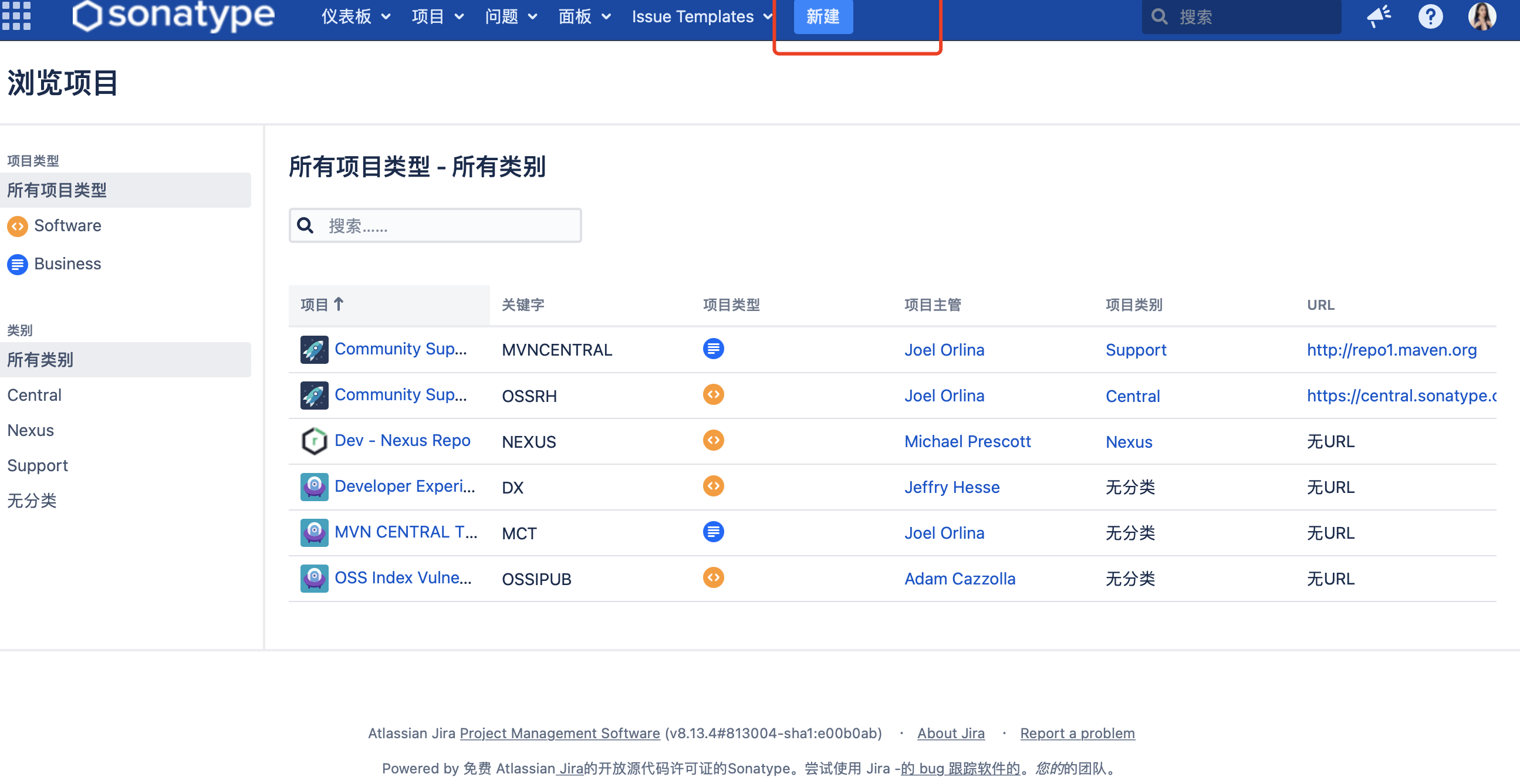Click the project search field
Viewport: 1520px width, 784px height.
point(448,225)
